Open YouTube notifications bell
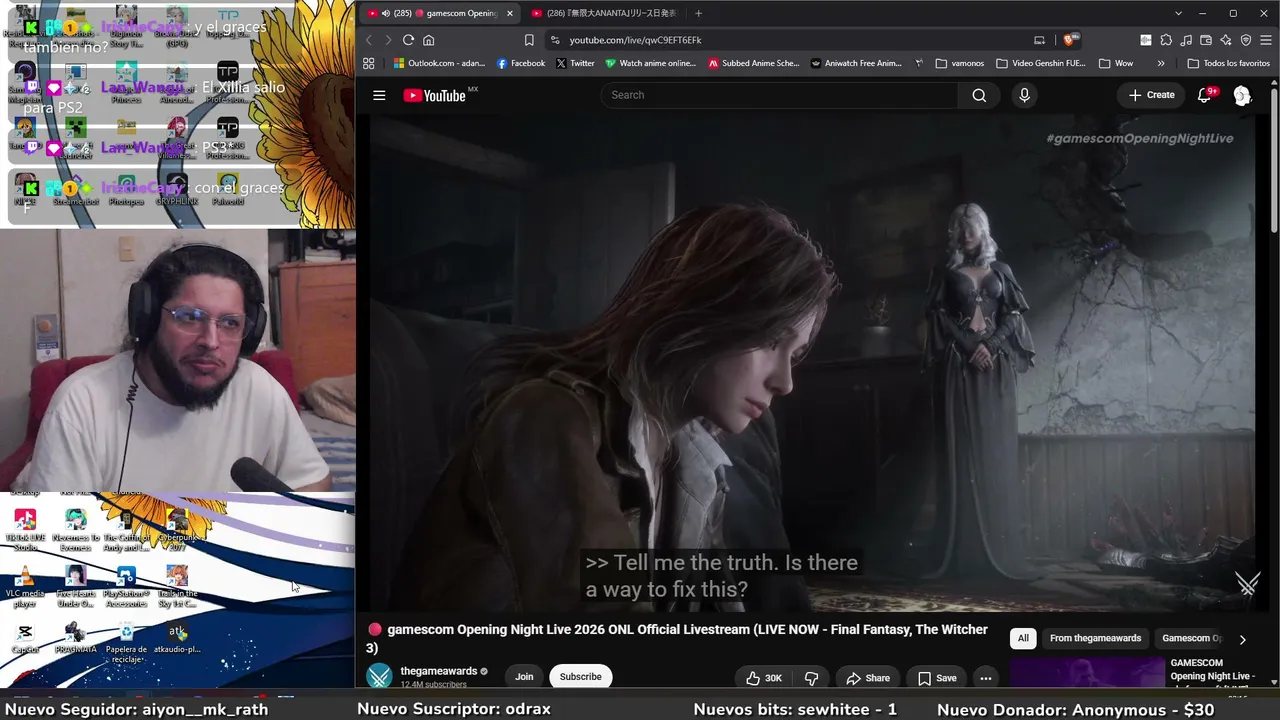The width and height of the screenshot is (1280, 720). tap(1205, 95)
